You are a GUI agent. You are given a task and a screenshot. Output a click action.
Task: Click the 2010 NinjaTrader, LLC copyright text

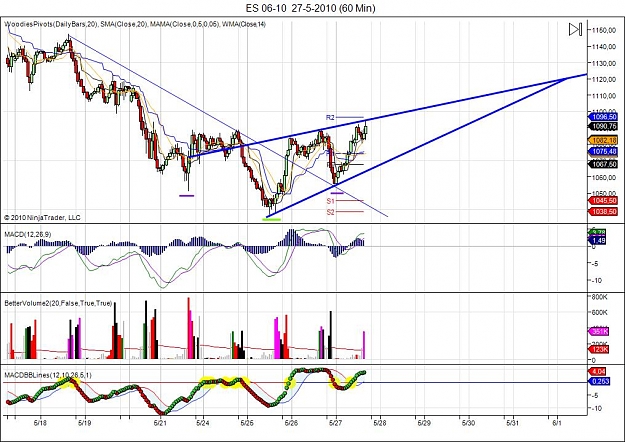[42, 218]
